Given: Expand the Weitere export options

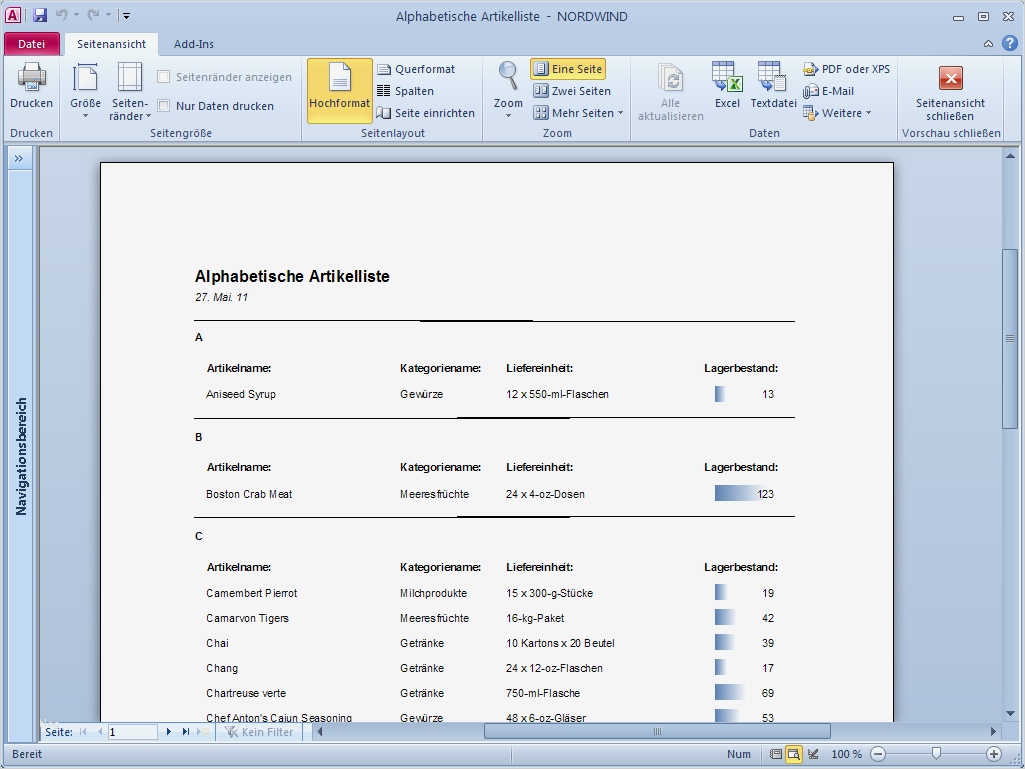Looking at the screenshot, I should (840, 113).
